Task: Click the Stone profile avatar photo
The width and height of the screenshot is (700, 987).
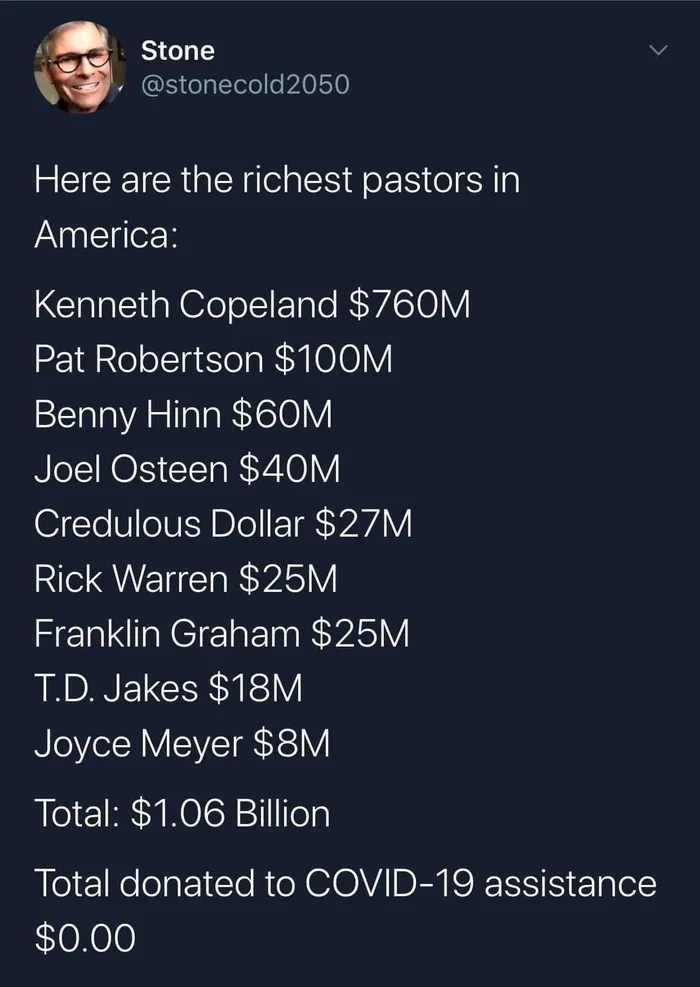Action: [80, 67]
